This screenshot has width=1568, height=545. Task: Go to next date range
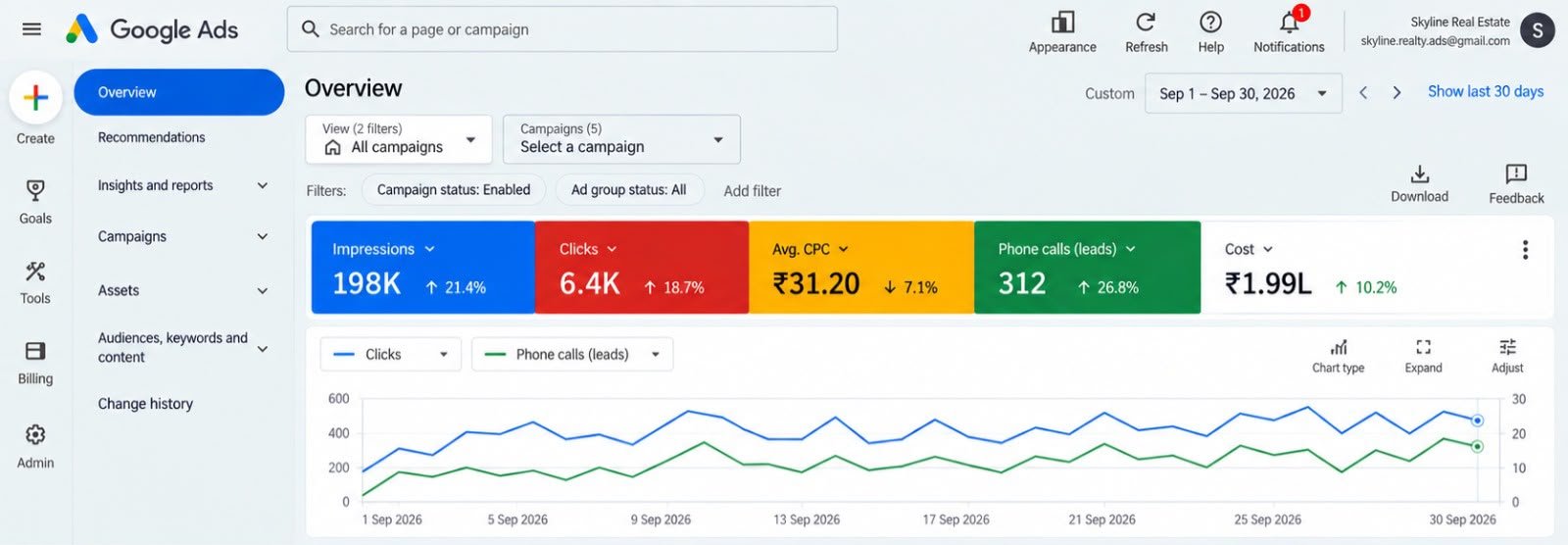click(1396, 92)
